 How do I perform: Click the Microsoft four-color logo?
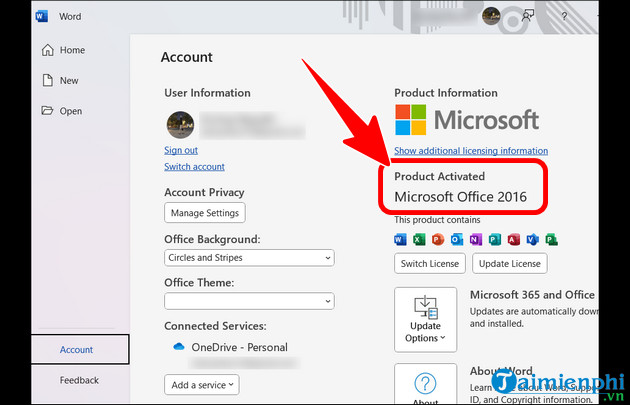[x=410, y=120]
